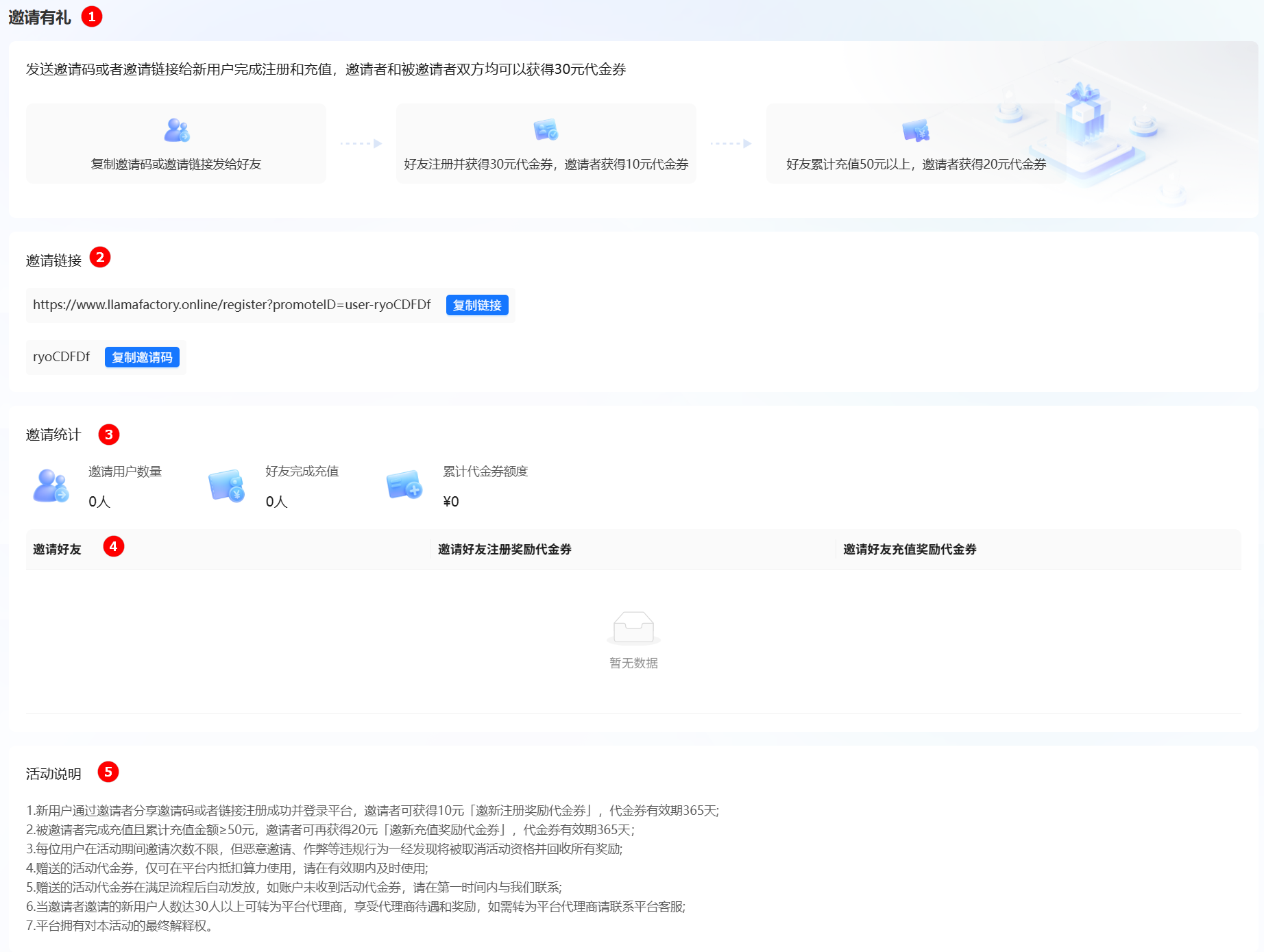
Task: Click the cumulative voucher amount icon
Action: point(404,486)
